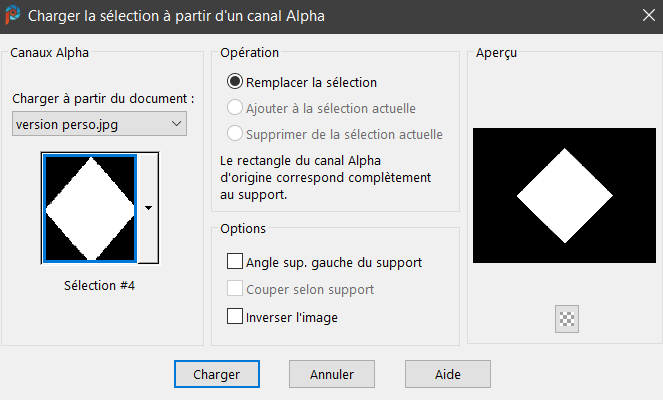
Task: Click the Aperçu diamond preview image
Action: point(564,196)
